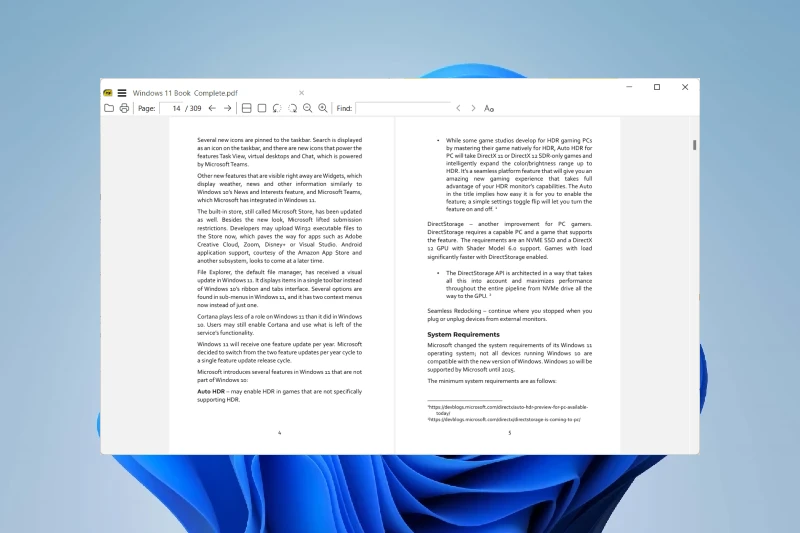Screen dimensions: 800x533
Task: Click the 'Find:' label in toolbar
Action: click(x=344, y=108)
